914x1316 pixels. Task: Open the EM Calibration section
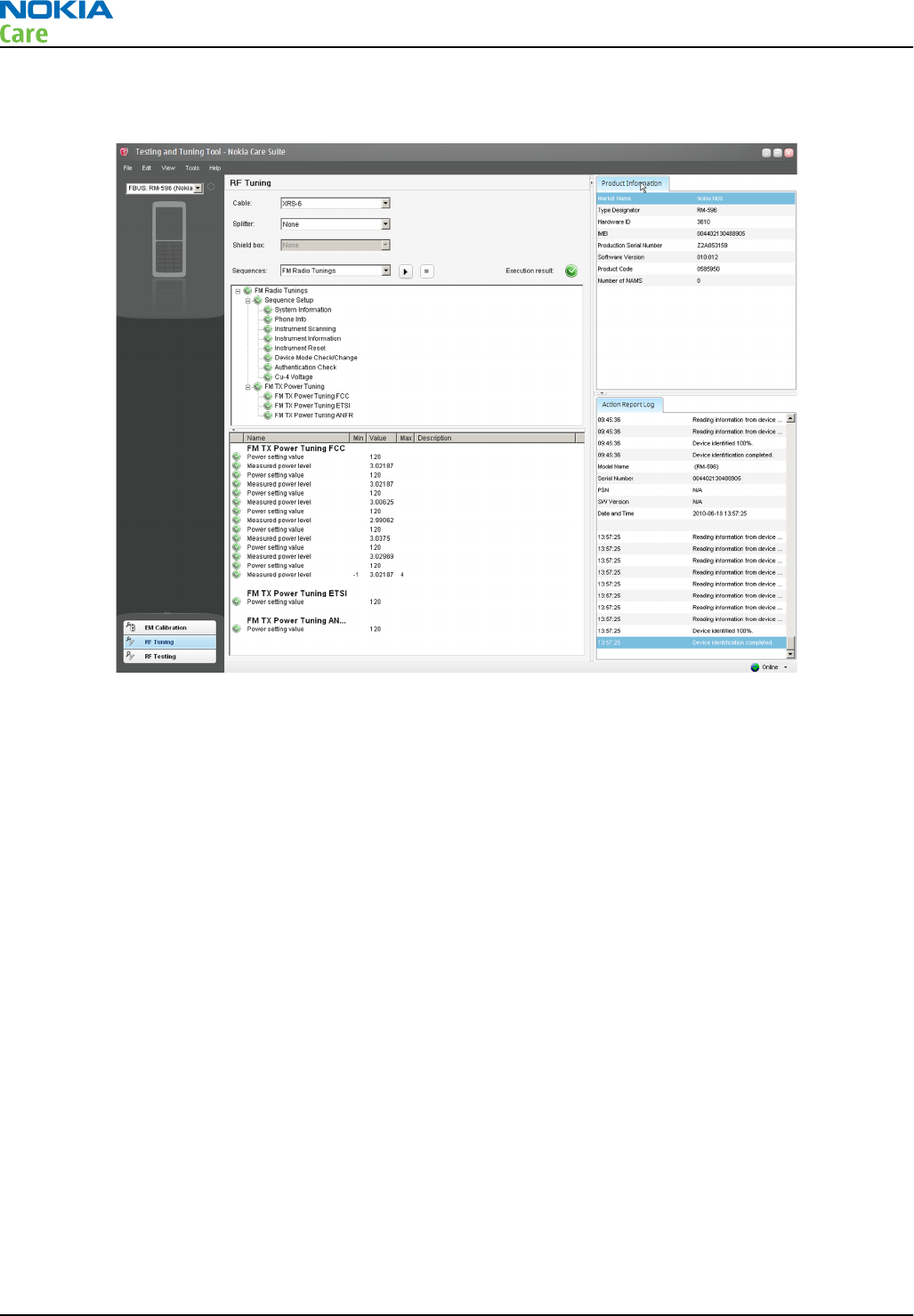pyautogui.click(x=169, y=627)
